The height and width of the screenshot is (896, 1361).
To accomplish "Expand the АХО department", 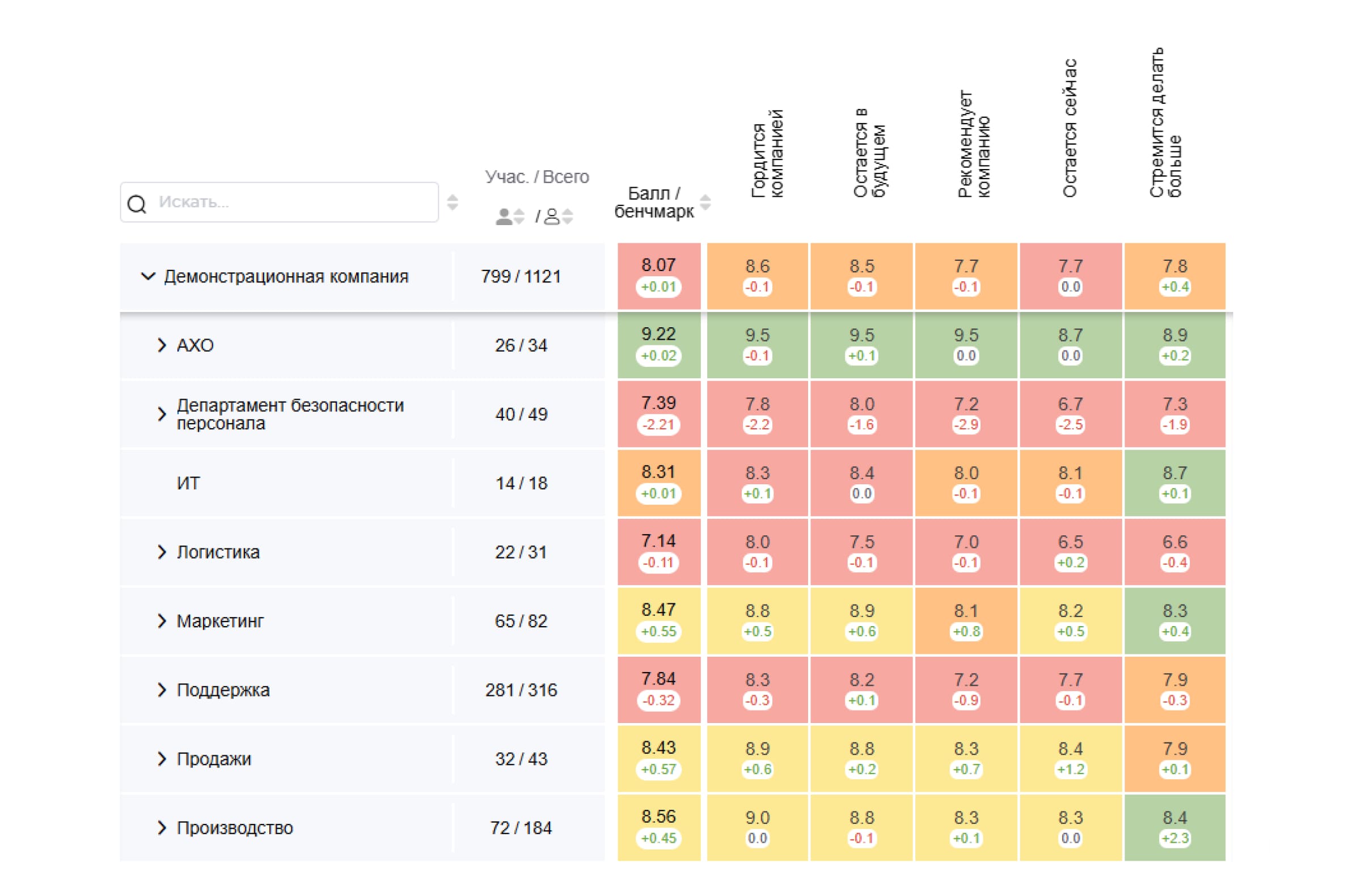I will tap(162, 345).
